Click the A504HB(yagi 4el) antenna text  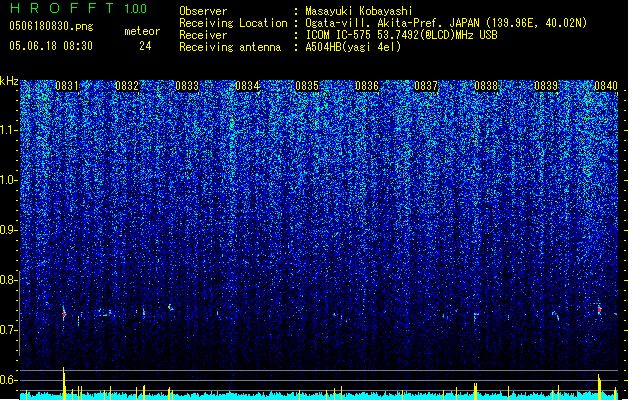(353, 47)
